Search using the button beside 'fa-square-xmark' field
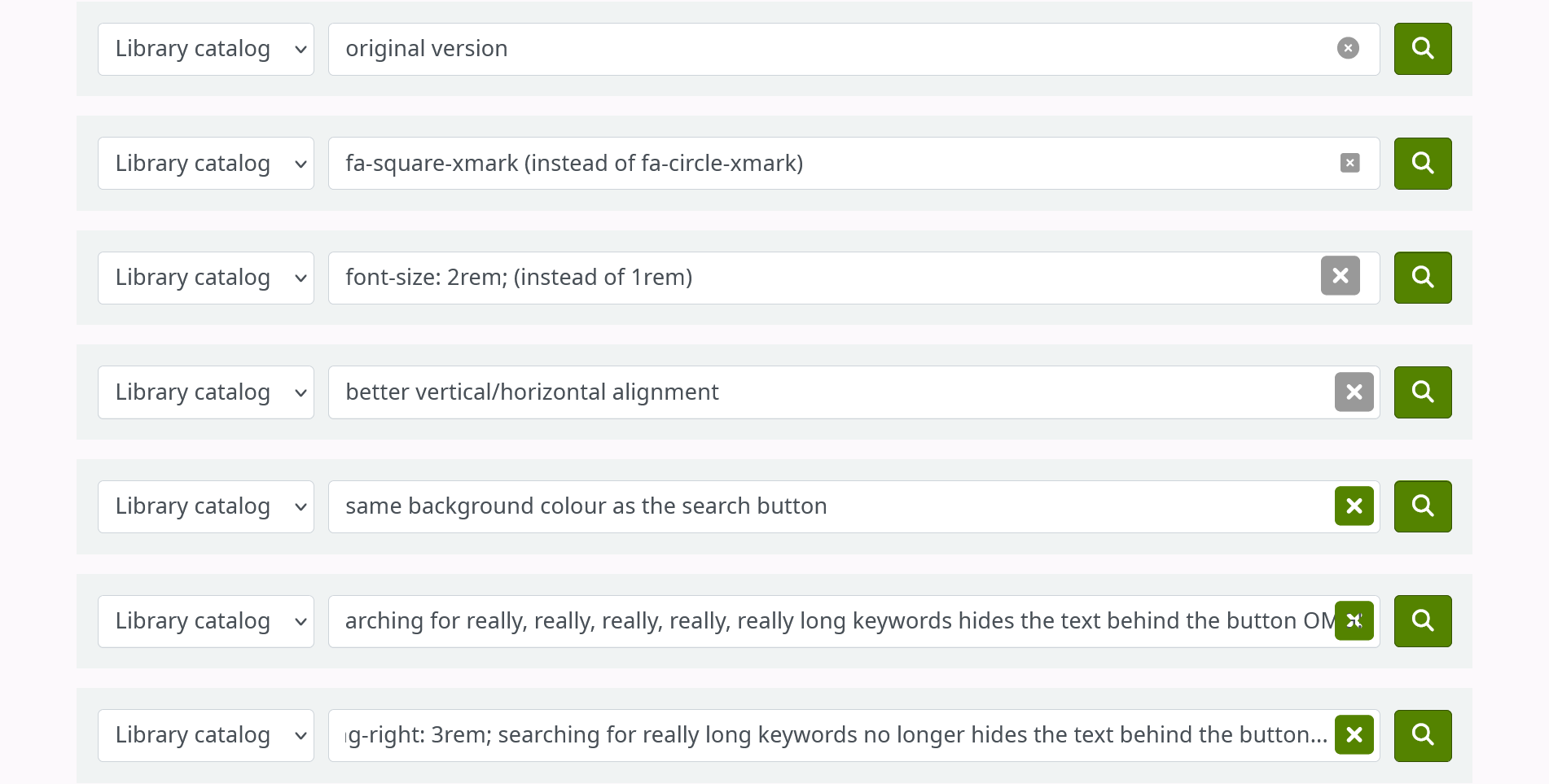This screenshot has width=1549, height=784. 1422,164
